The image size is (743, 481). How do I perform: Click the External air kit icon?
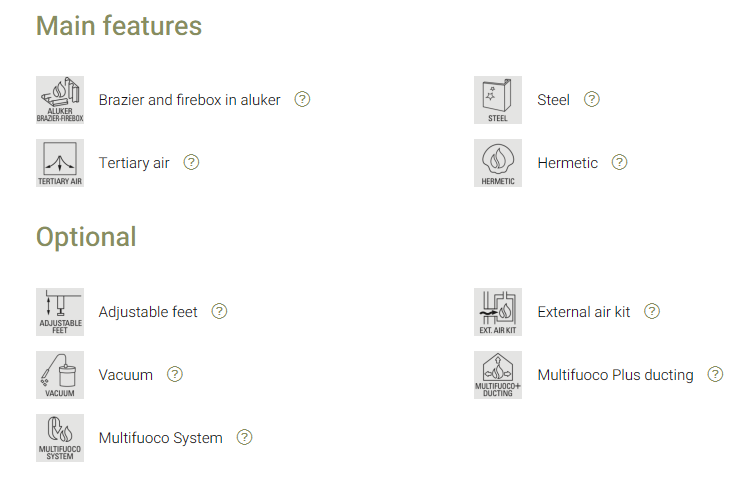pos(498,312)
